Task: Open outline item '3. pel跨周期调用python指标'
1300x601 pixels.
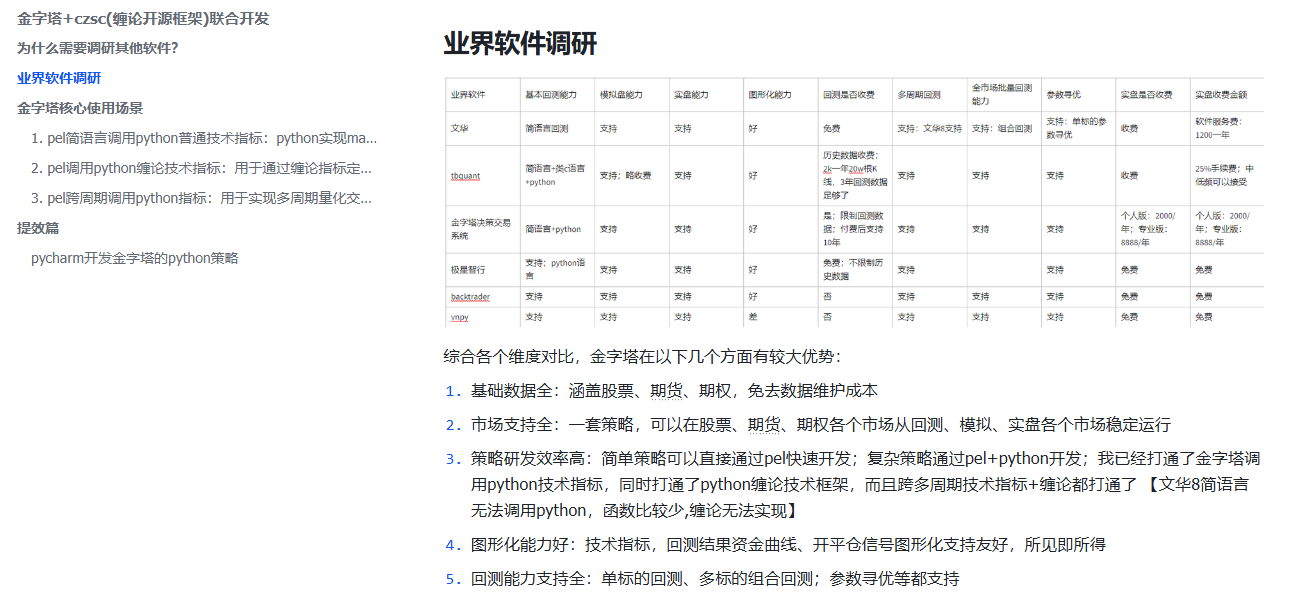Action: tap(201, 198)
